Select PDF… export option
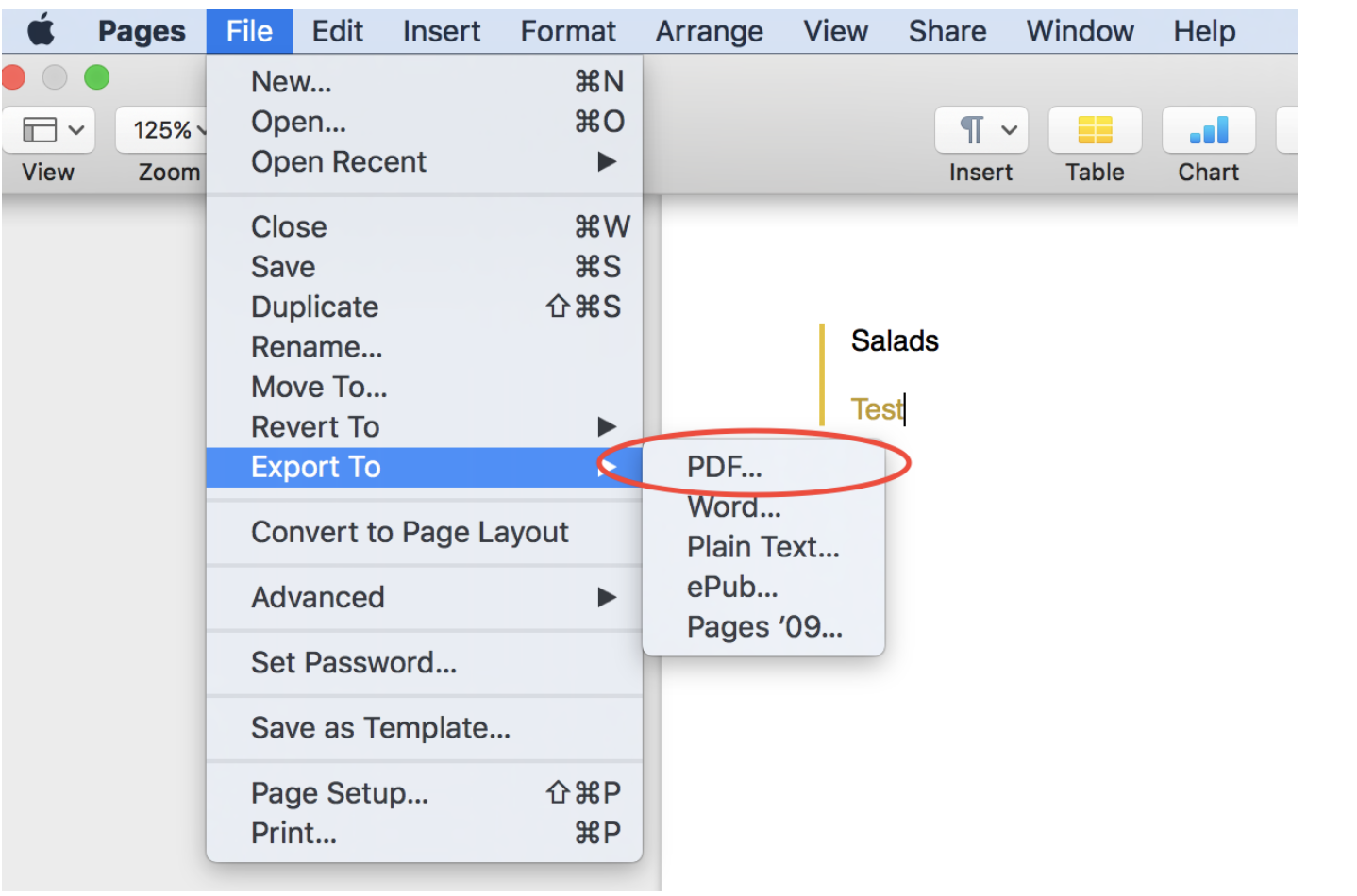Viewport: 1357px width, 896px height. coord(763,467)
